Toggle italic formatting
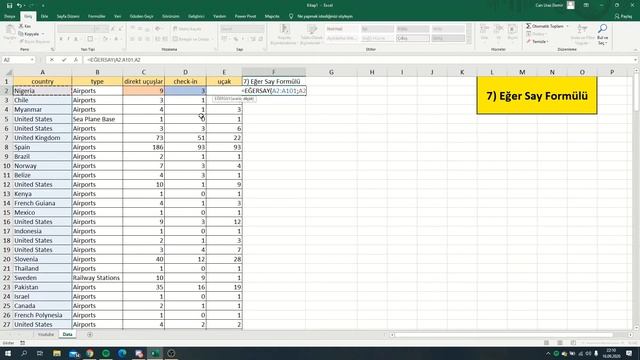This screenshot has width=640, height=360. click(68, 39)
